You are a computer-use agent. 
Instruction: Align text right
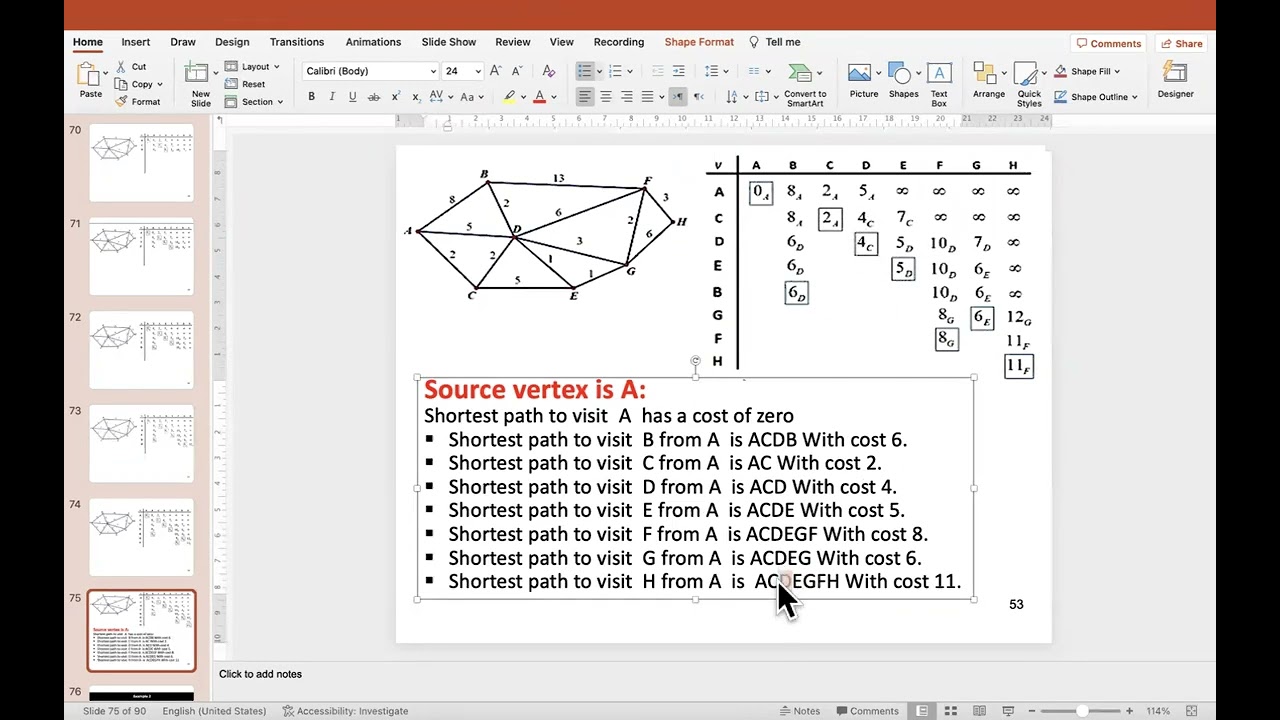pos(626,97)
